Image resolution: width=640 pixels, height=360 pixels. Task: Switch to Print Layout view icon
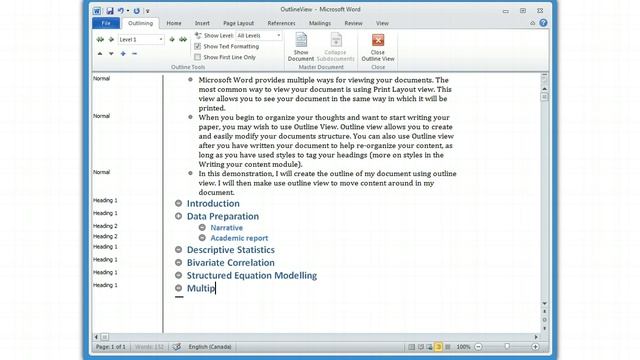click(411, 347)
